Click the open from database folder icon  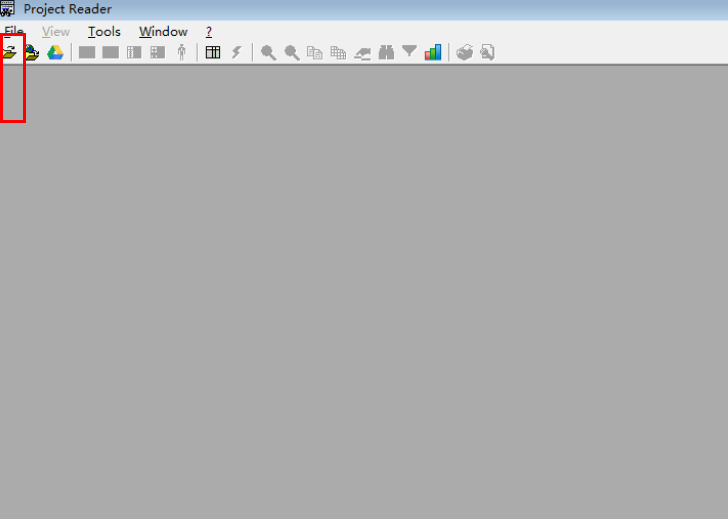click(33, 52)
